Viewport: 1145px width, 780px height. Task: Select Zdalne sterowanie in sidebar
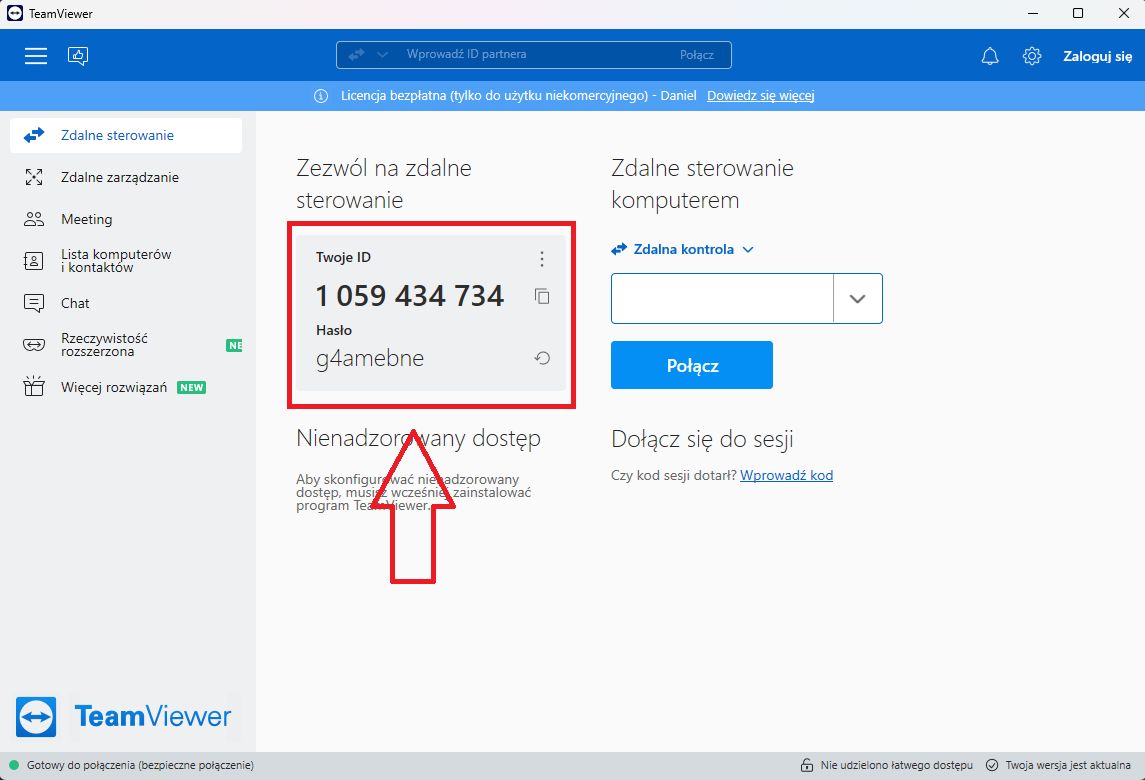[126, 135]
